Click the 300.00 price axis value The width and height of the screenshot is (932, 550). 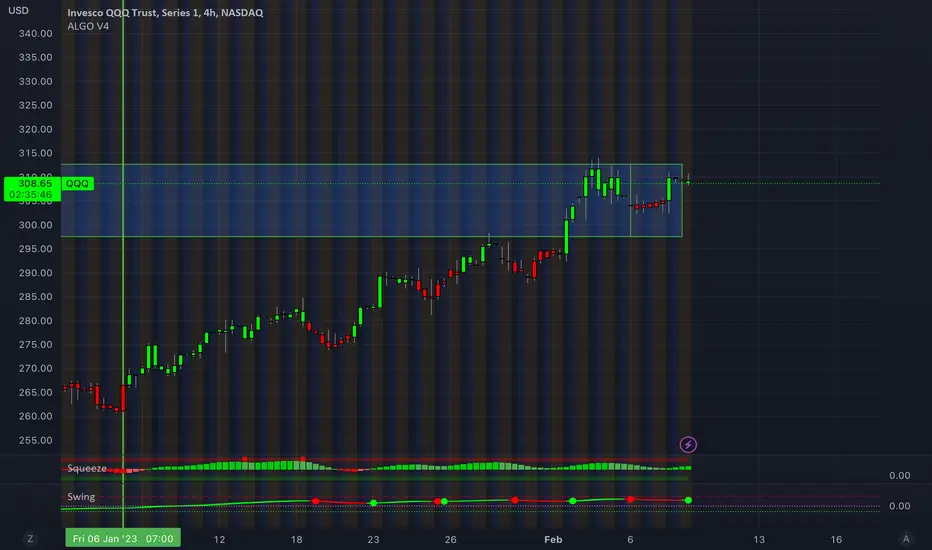tap(35, 225)
